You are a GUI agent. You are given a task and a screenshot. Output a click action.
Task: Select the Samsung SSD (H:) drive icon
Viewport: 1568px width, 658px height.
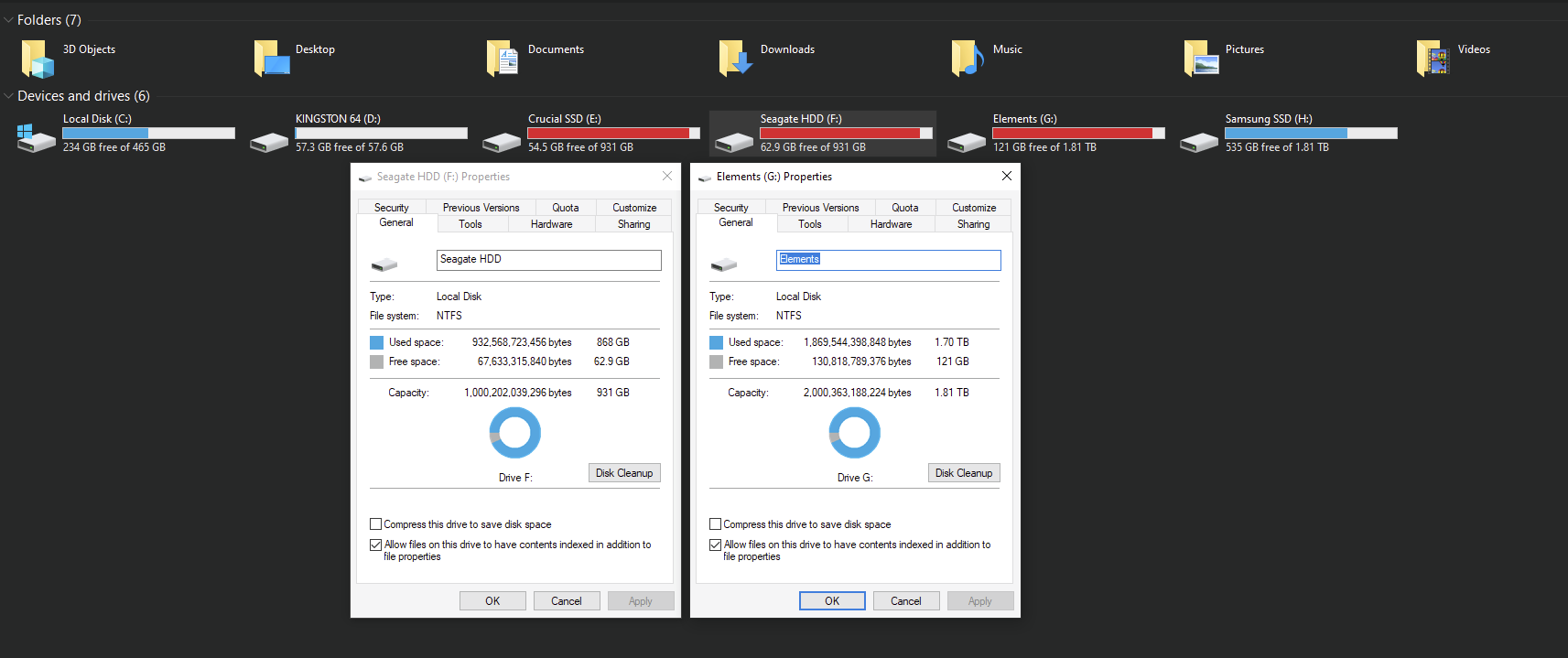(1199, 142)
